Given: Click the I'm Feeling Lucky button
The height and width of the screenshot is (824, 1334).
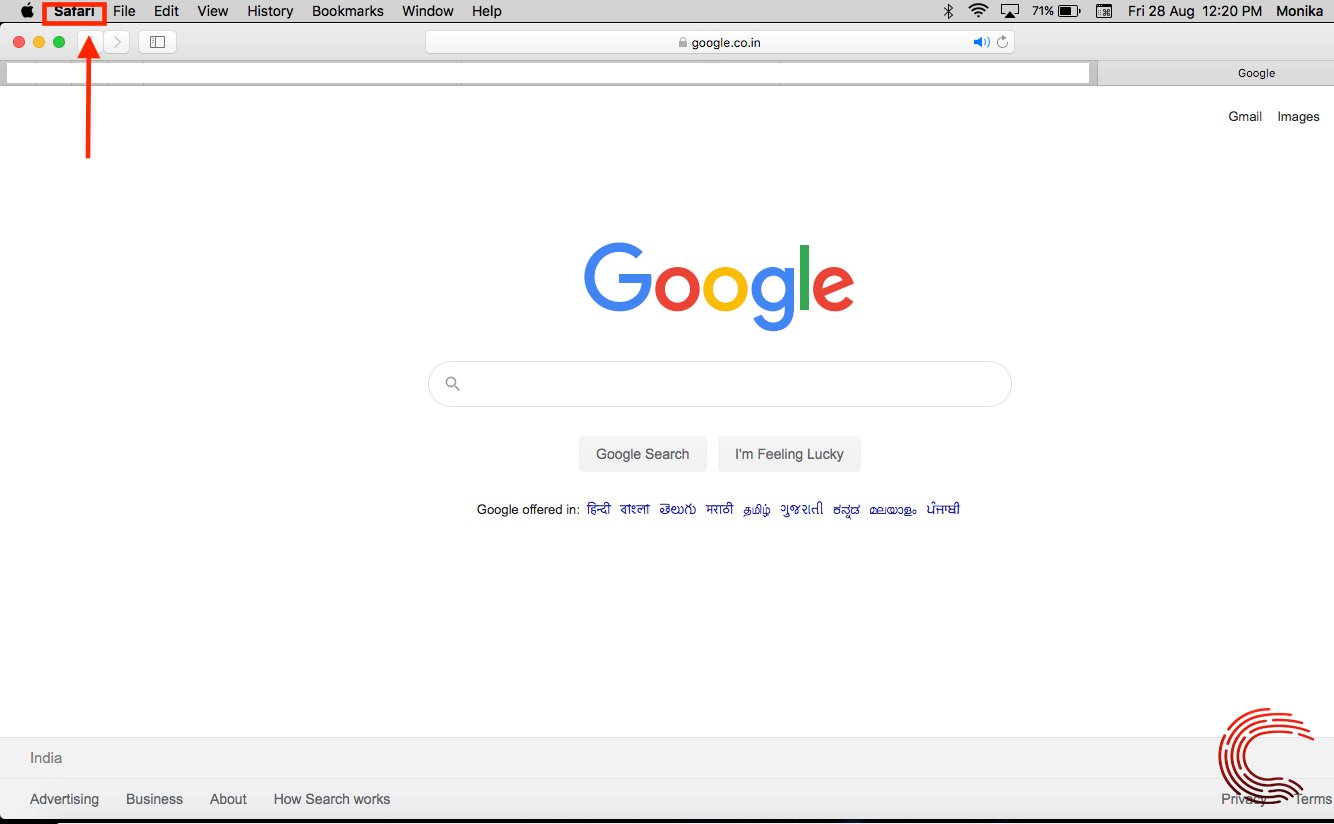Looking at the screenshot, I should [789, 454].
